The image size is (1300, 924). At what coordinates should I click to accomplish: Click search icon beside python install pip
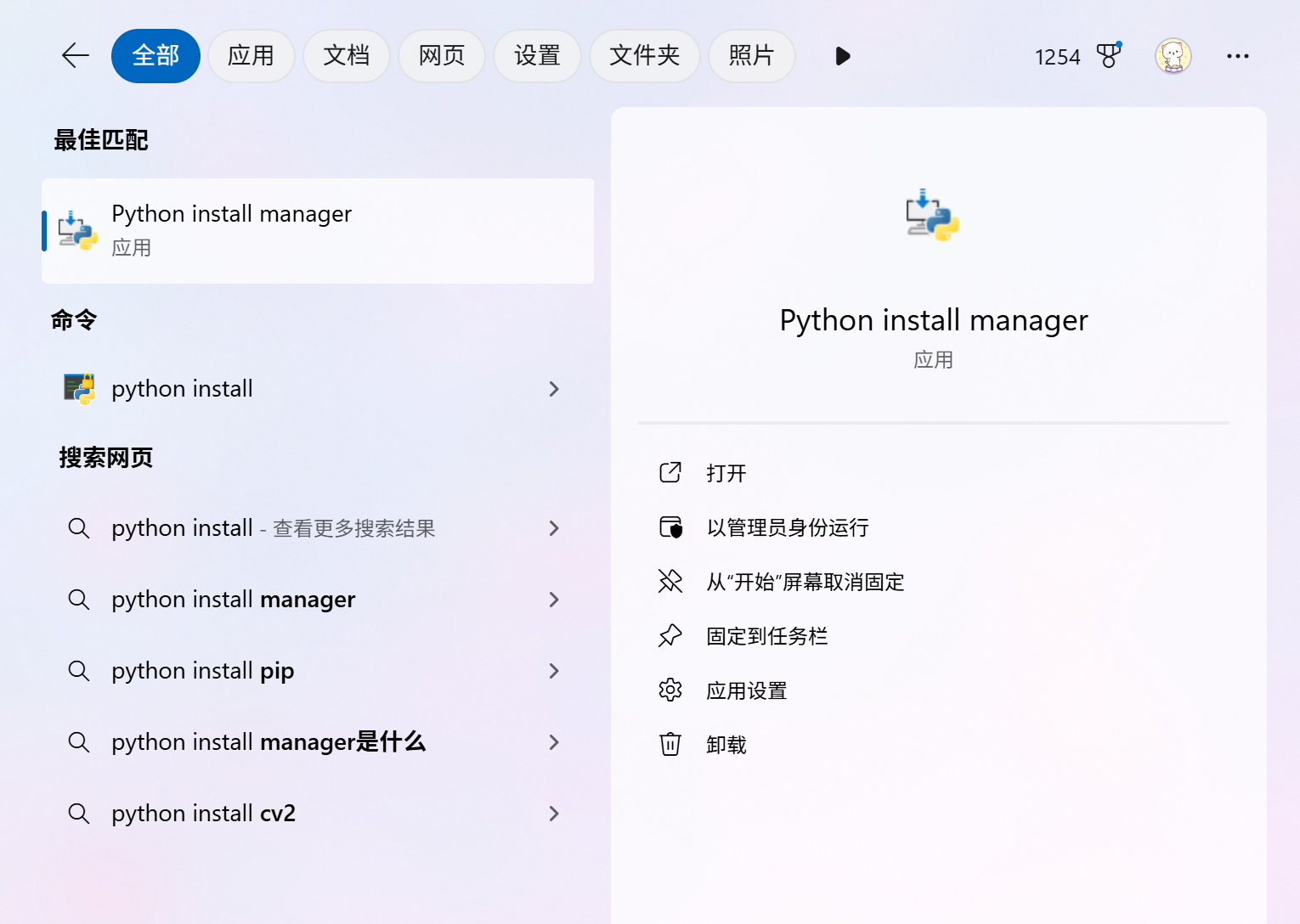79,671
